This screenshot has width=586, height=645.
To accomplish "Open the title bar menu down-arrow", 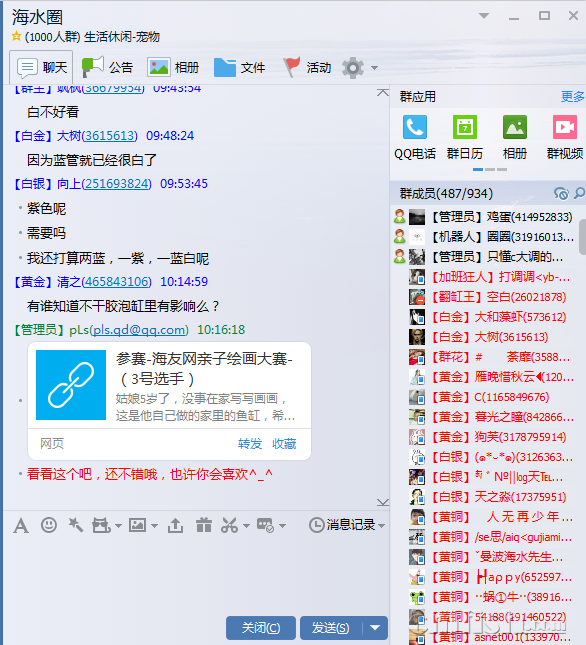I will tap(484, 16).
